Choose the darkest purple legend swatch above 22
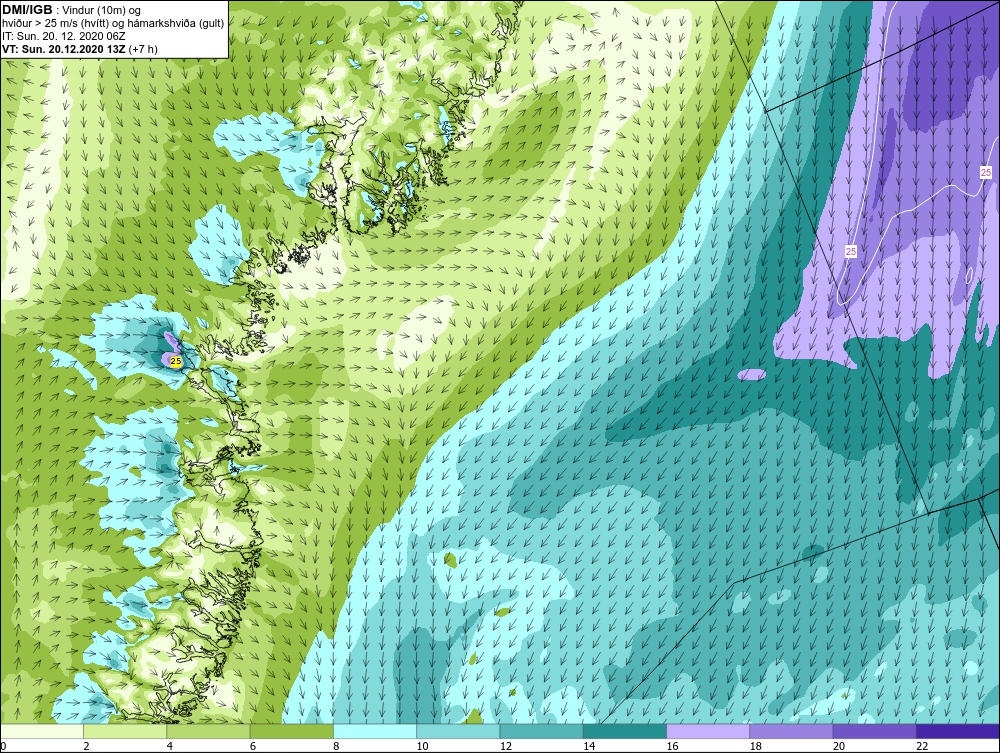This screenshot has width=1000, height=753. pos(958,731)
